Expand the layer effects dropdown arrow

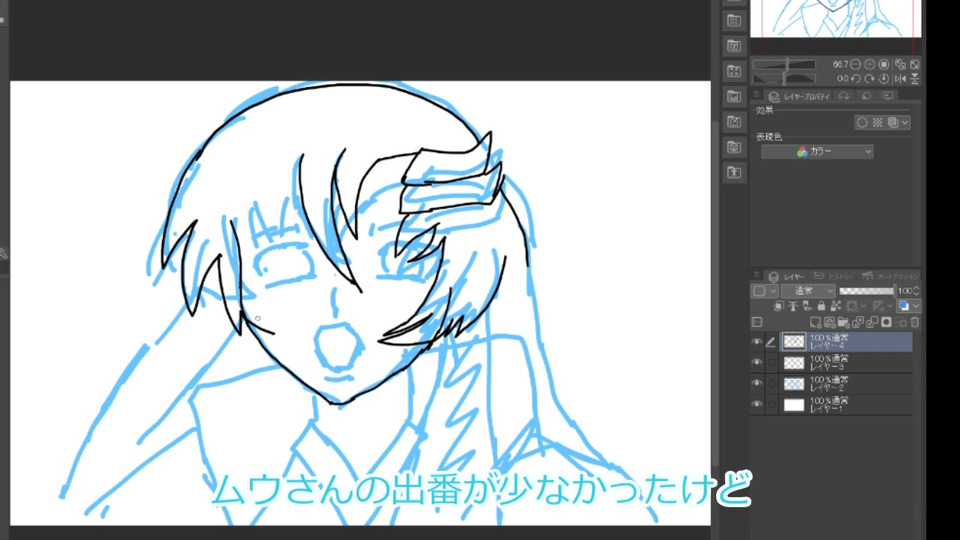tap(905, 122)
